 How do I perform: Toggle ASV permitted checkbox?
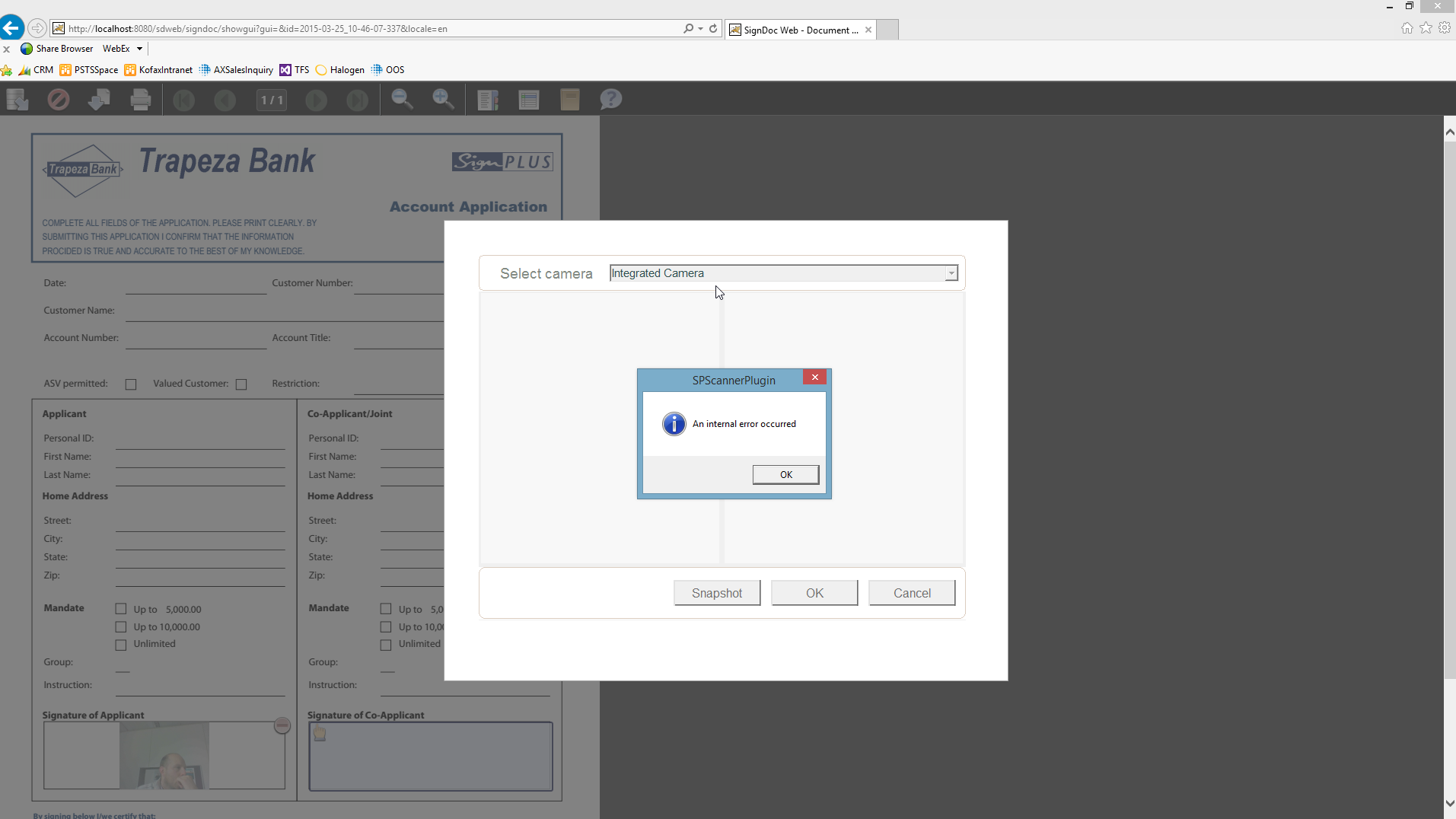tap(131, 384)
